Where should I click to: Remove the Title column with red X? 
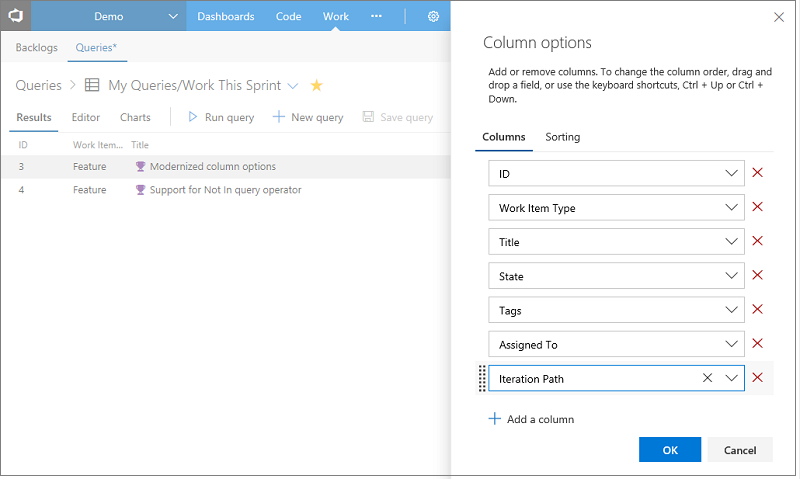pos(758,241)
